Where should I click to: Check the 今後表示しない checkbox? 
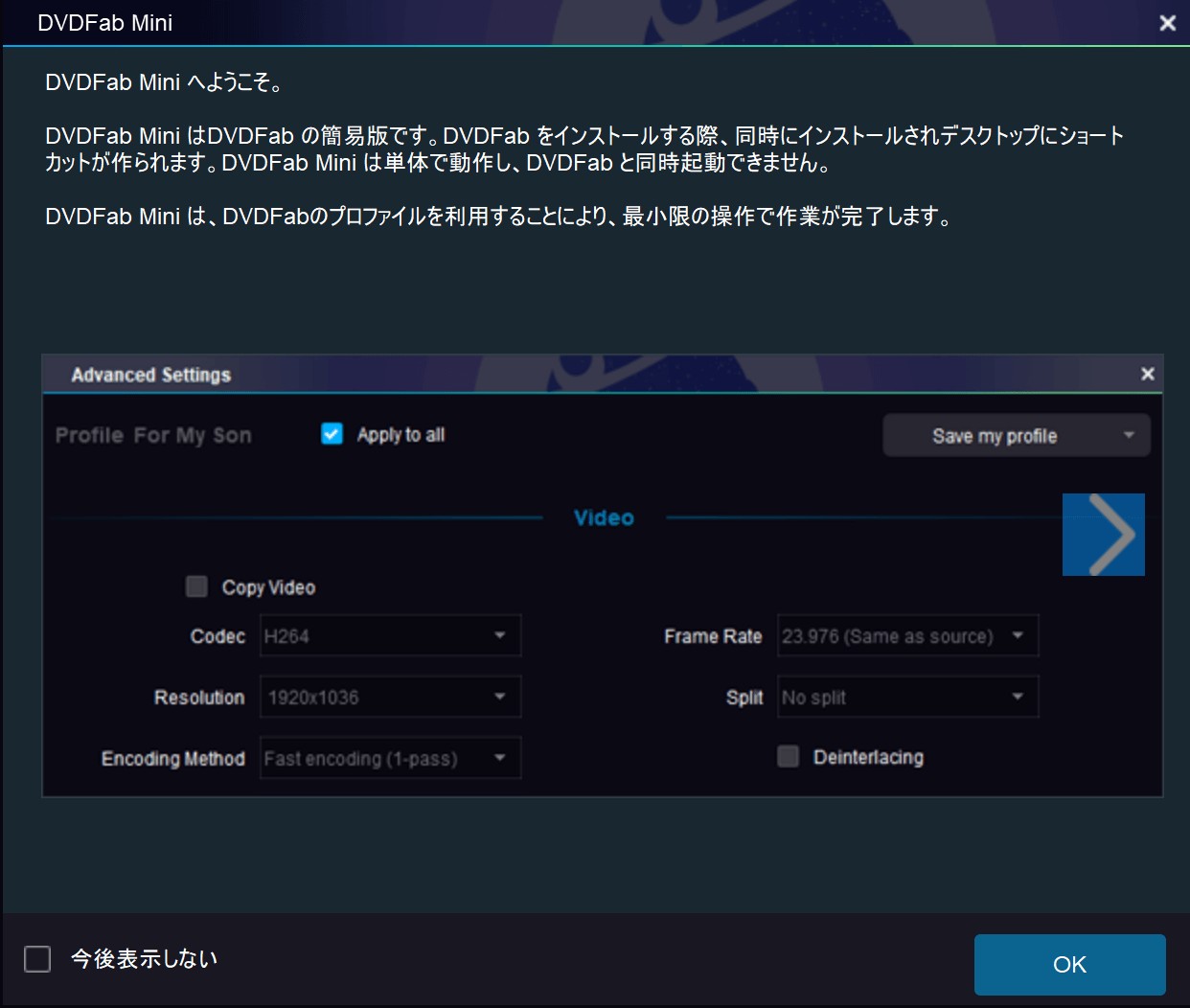(37, 958)
